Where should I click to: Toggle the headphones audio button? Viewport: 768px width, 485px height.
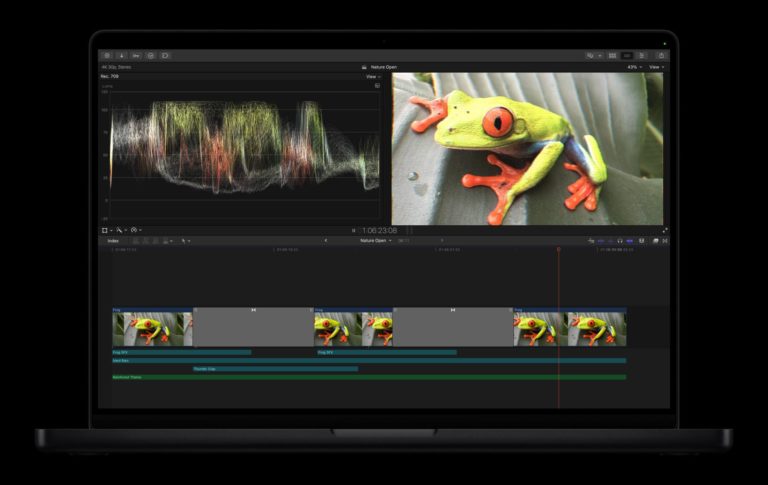620,241
